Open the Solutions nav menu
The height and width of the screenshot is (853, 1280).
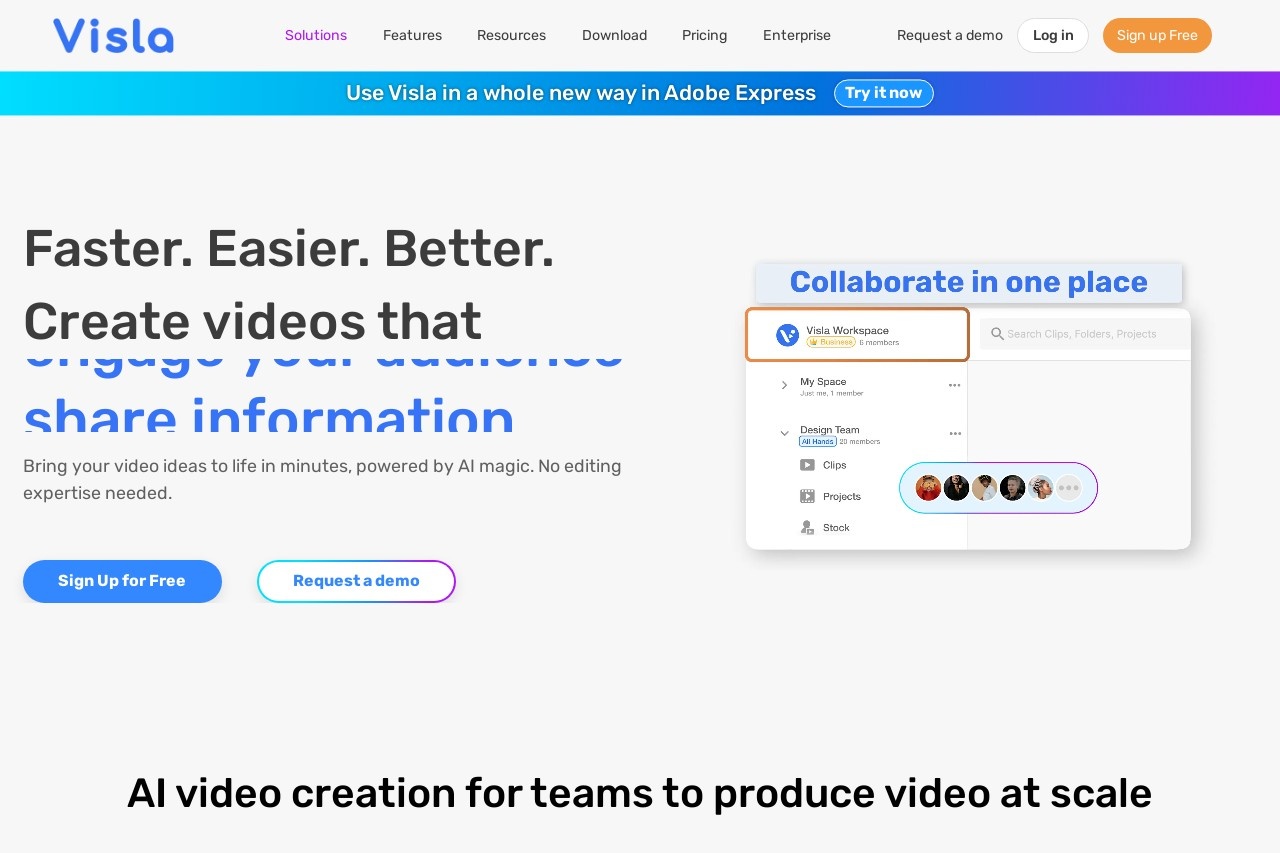316,35
